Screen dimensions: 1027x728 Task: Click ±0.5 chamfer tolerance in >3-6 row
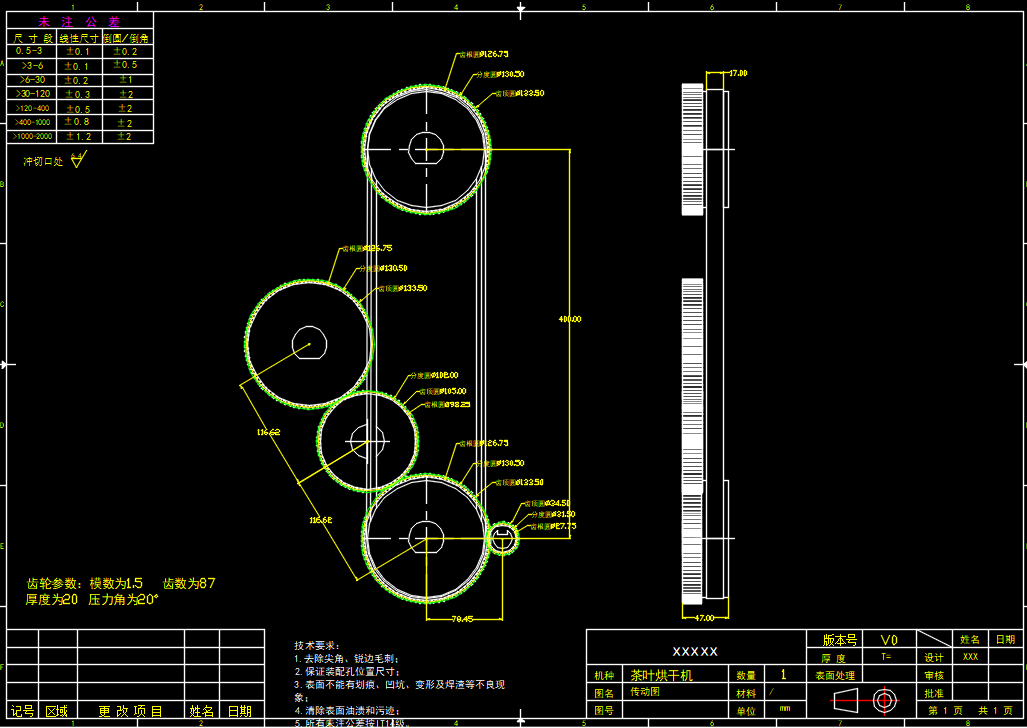tap(125, 65)
